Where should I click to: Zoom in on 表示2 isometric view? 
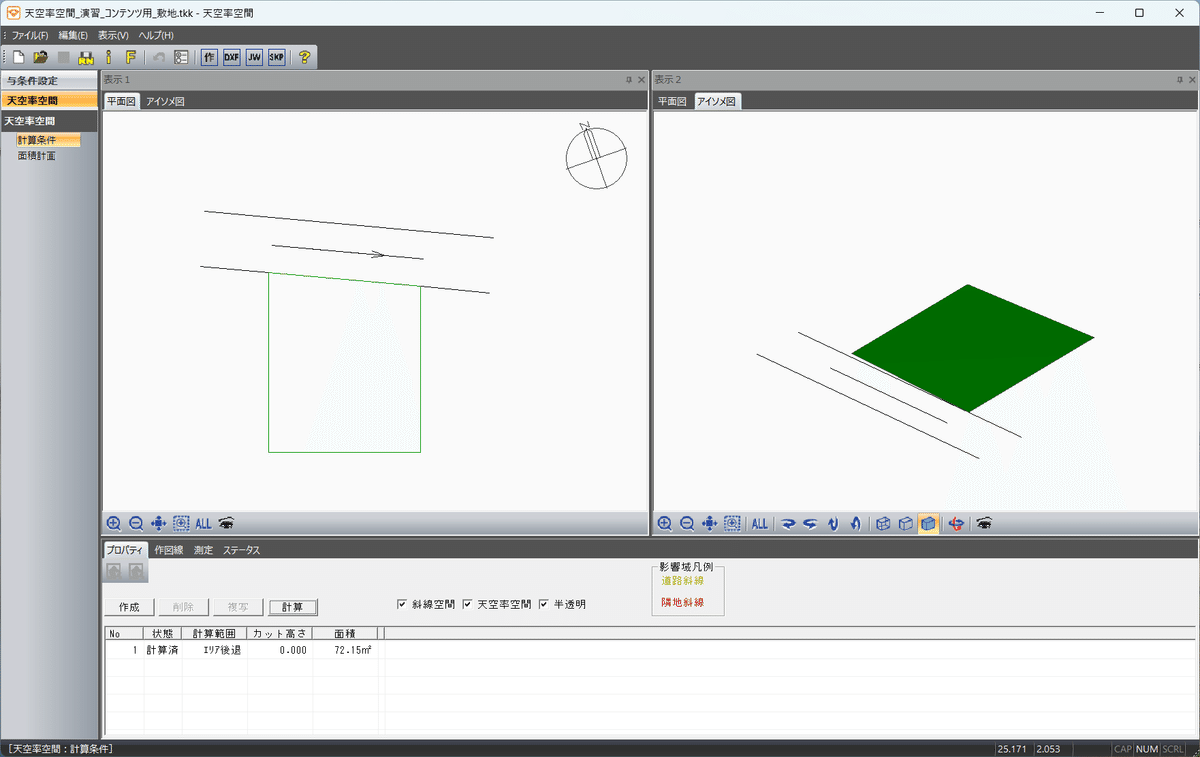(665, 523)
